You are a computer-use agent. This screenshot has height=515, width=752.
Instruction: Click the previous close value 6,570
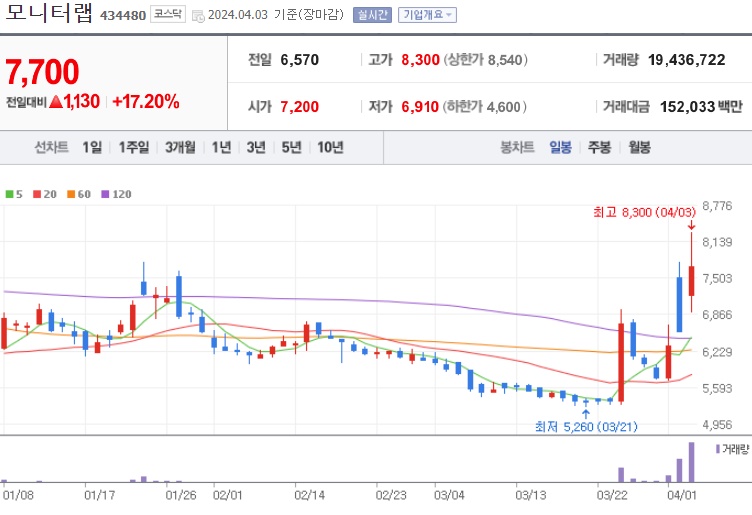click(300, 60)
